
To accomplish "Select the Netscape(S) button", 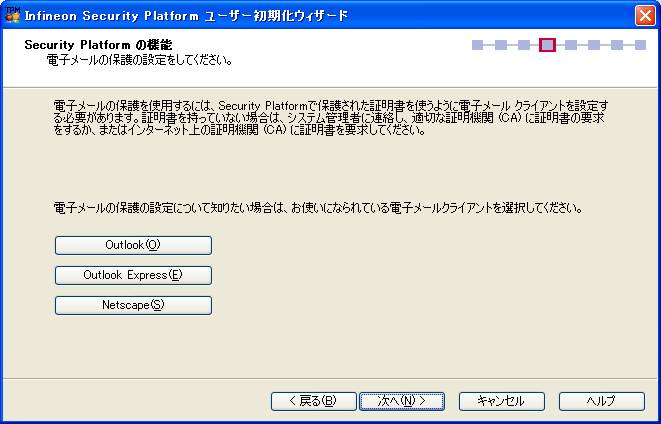I will pyautogui.click(x=133, y=305).
